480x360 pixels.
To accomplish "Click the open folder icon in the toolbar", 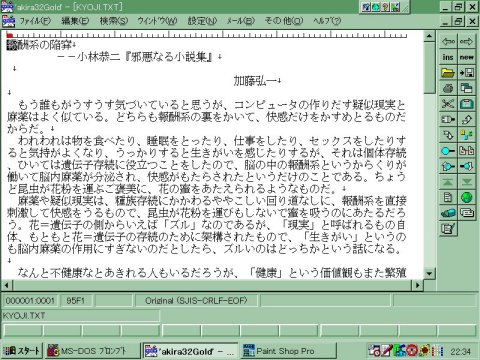I will (x=448, y=73).
